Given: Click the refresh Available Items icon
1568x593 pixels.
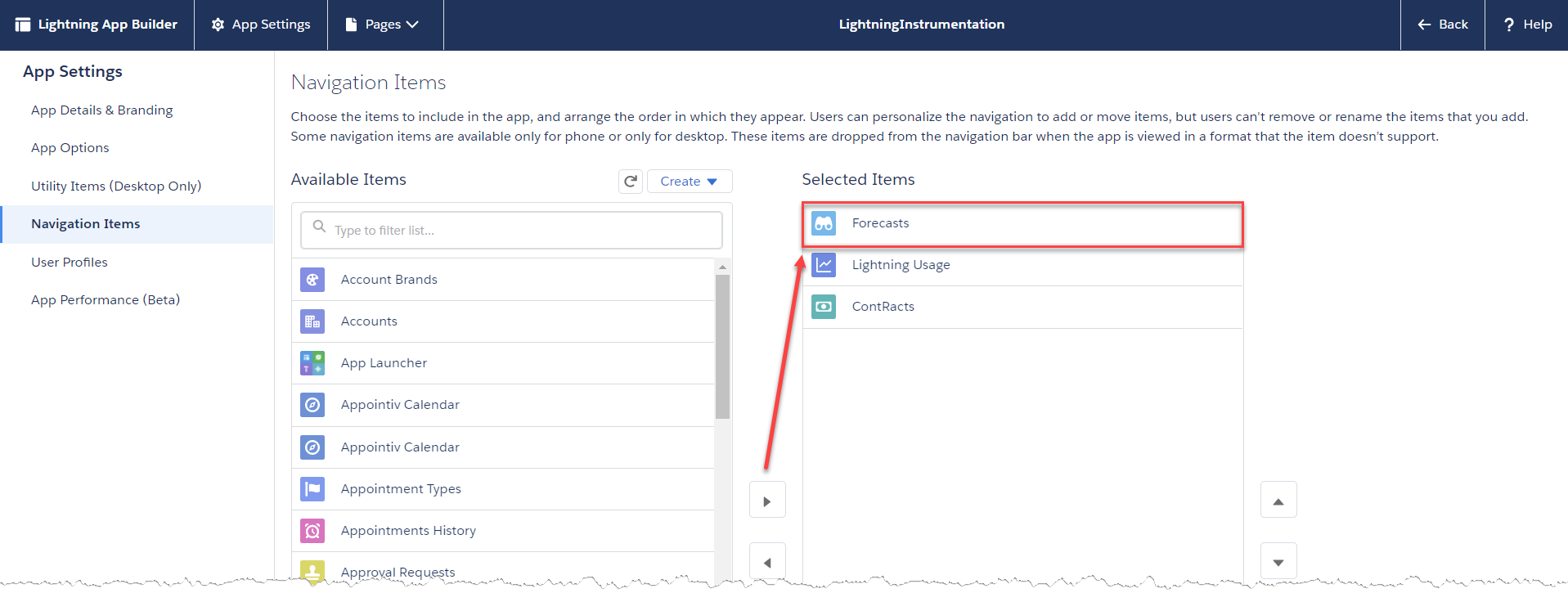Looking at the screenshot, I should (630, 182).
